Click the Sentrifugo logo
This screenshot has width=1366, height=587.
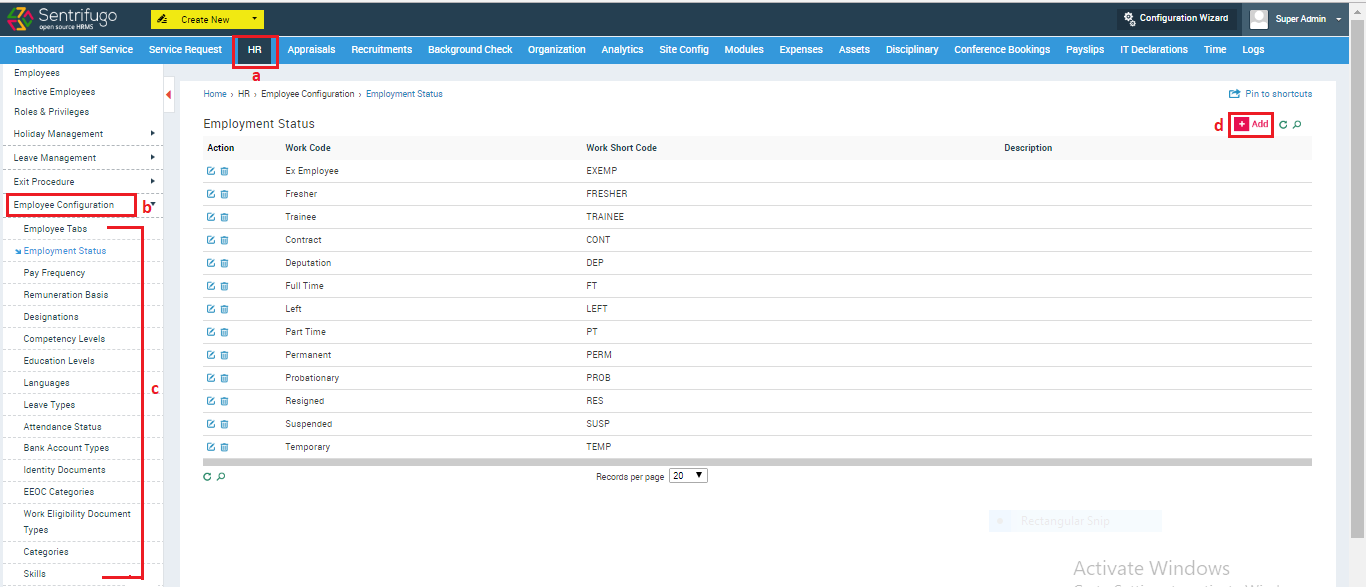pyautogui.click(x=61, y=18)
